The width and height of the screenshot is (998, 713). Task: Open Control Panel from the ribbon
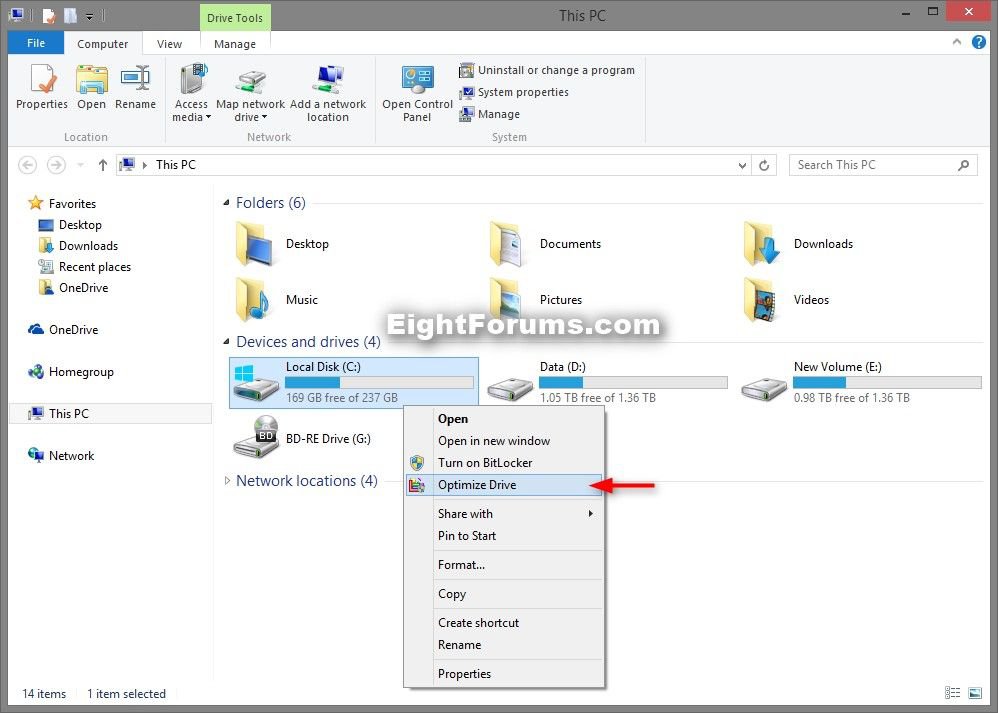[416, 90]
